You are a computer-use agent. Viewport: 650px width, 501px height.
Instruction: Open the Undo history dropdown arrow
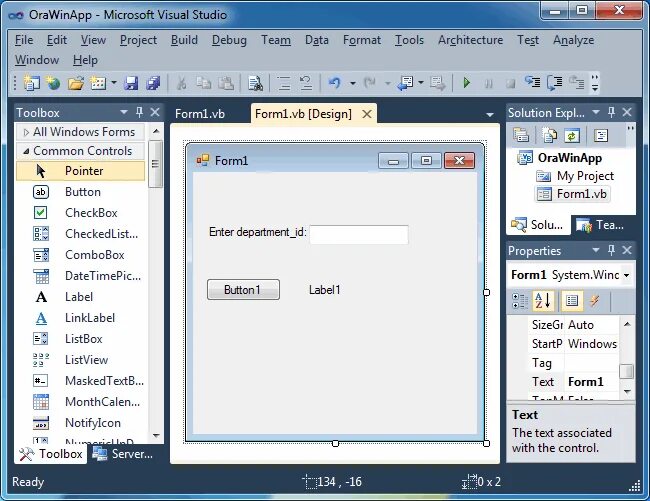click(352, 83)
